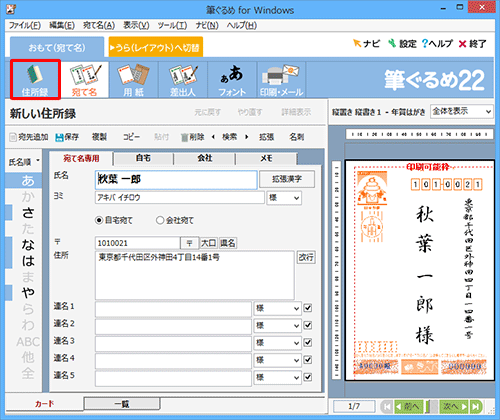Click the postcard preview thumbnail
This screenshot has height=420, width=500.
pyautogui.click(x=419, y=270)
